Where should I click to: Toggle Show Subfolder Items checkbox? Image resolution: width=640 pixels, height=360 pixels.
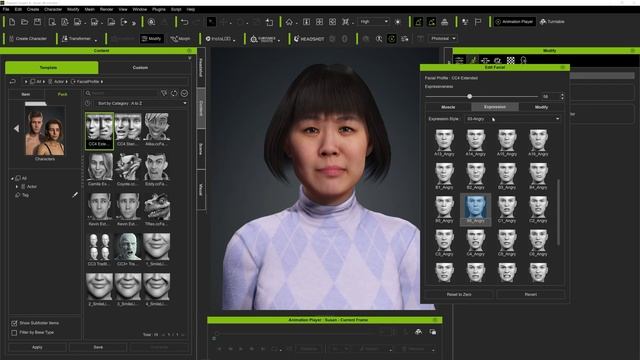[x=14, y=323]
